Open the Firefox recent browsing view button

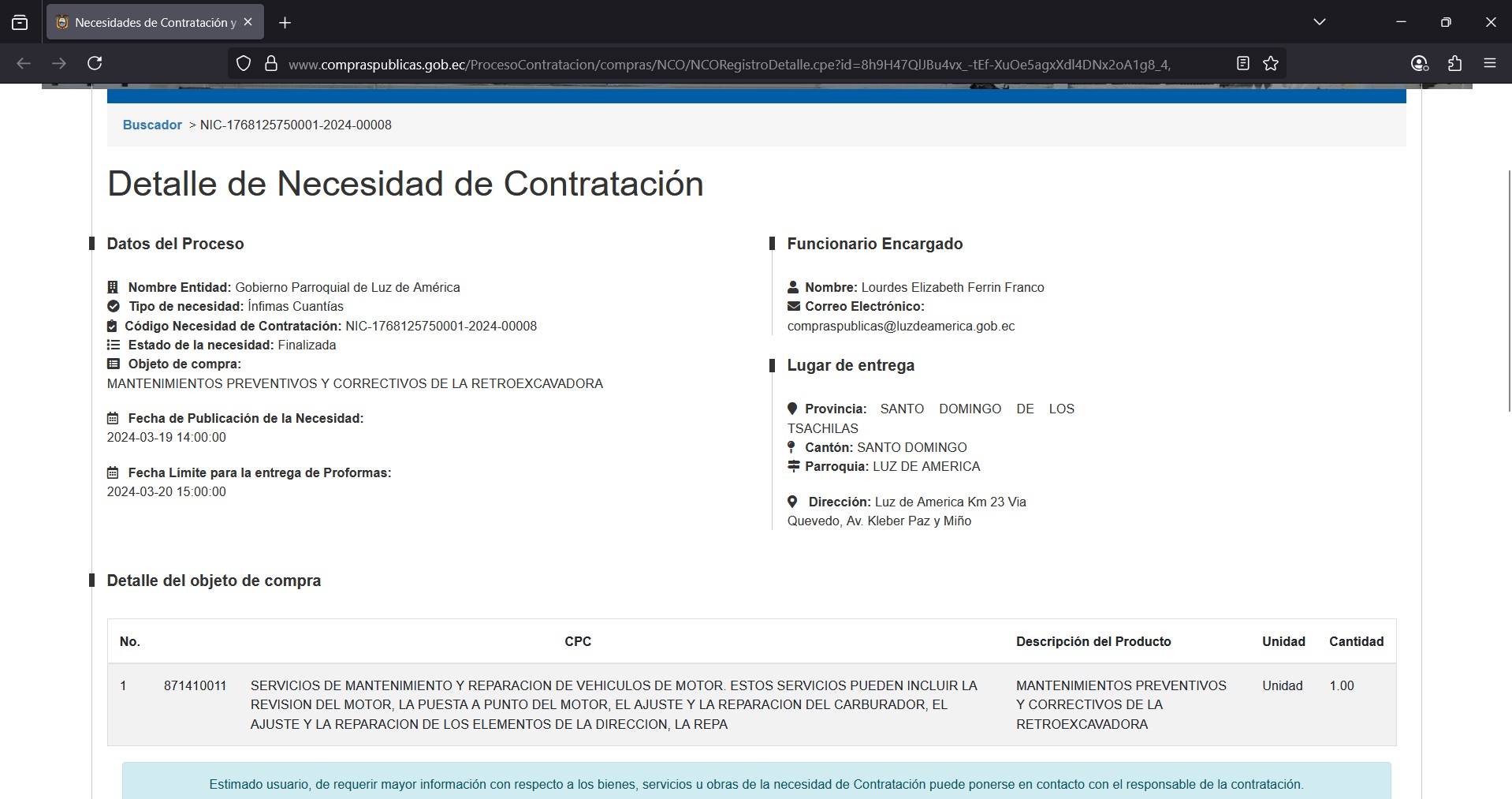pyautogui.click(x=20, y=23)
